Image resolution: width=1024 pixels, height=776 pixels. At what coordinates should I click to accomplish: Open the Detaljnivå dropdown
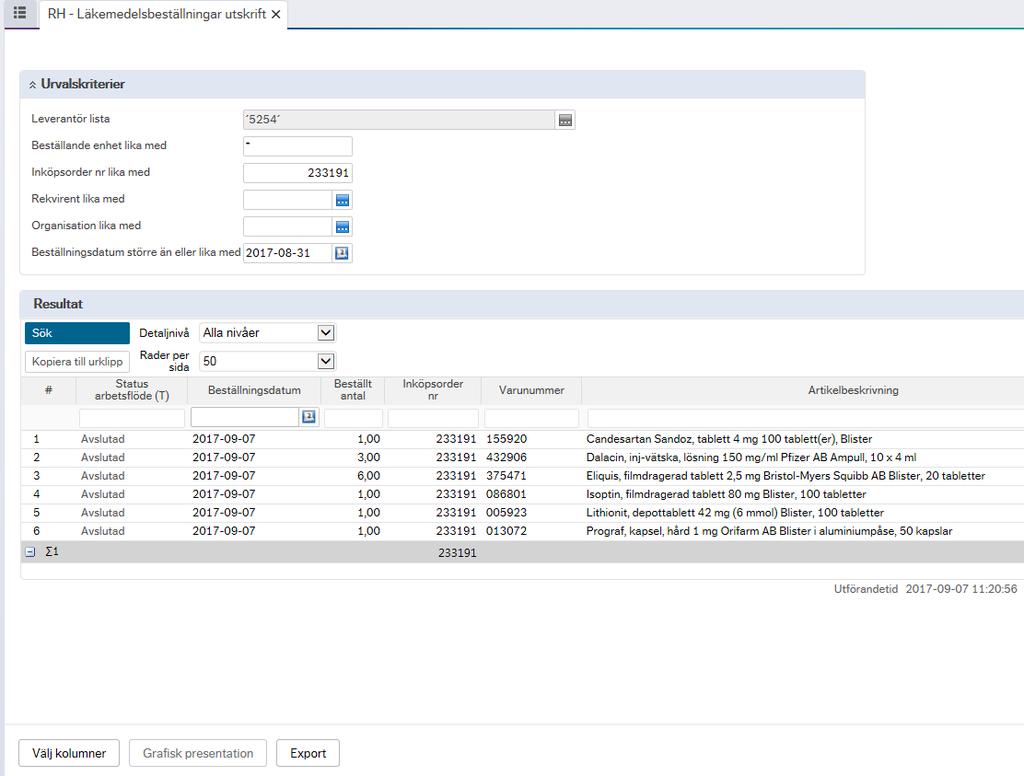point(268,332)
